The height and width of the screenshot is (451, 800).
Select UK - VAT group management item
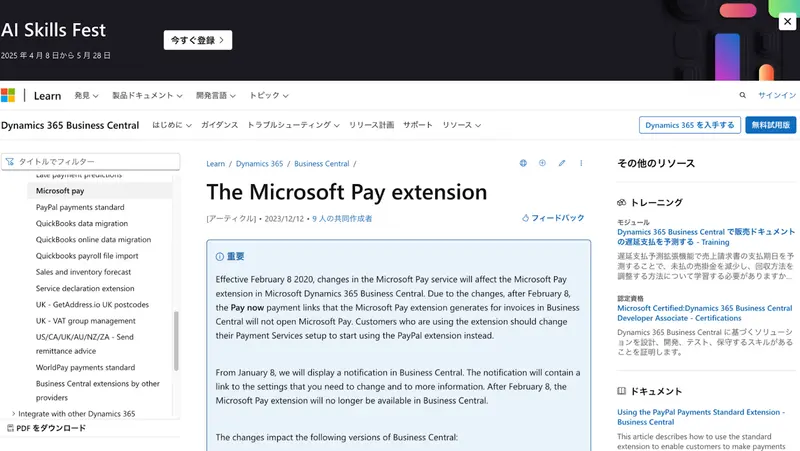coord(86,321)
